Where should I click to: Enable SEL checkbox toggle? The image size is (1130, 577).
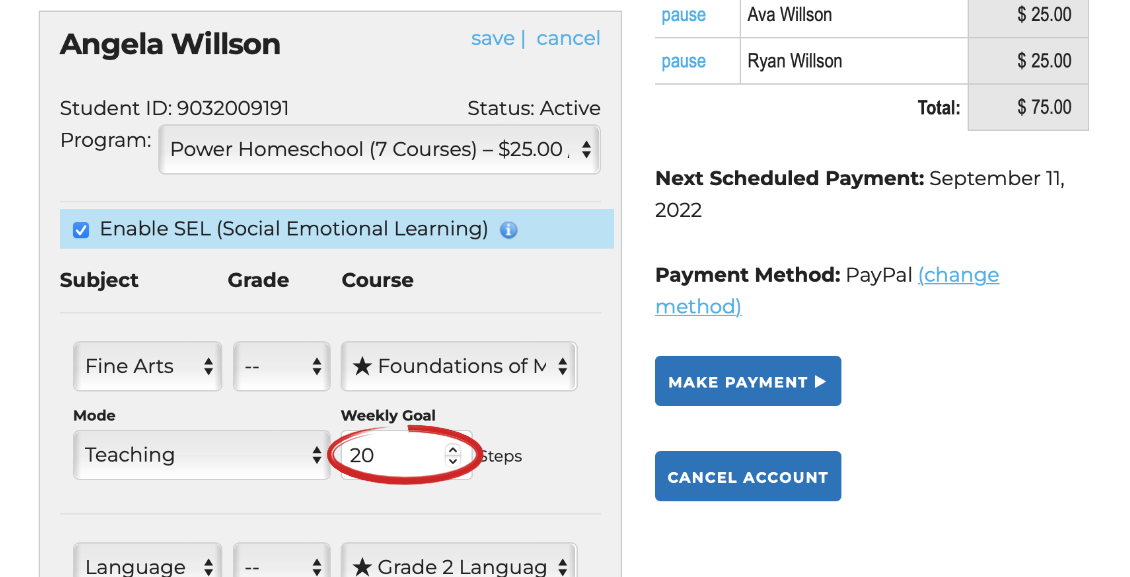click(x=81, y=230)
